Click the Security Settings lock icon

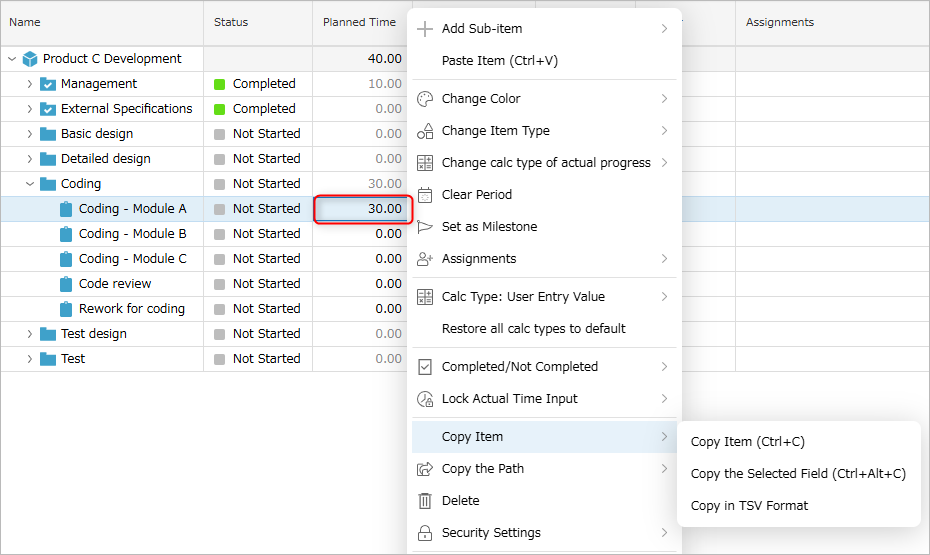(425, 532)
